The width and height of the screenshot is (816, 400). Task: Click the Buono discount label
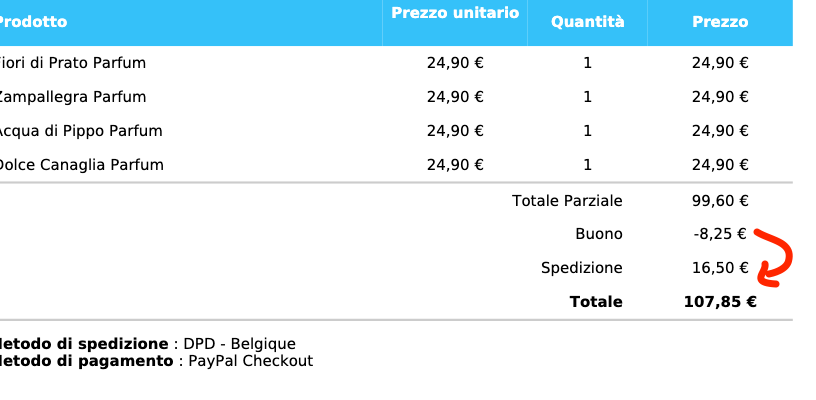(598, 234)
